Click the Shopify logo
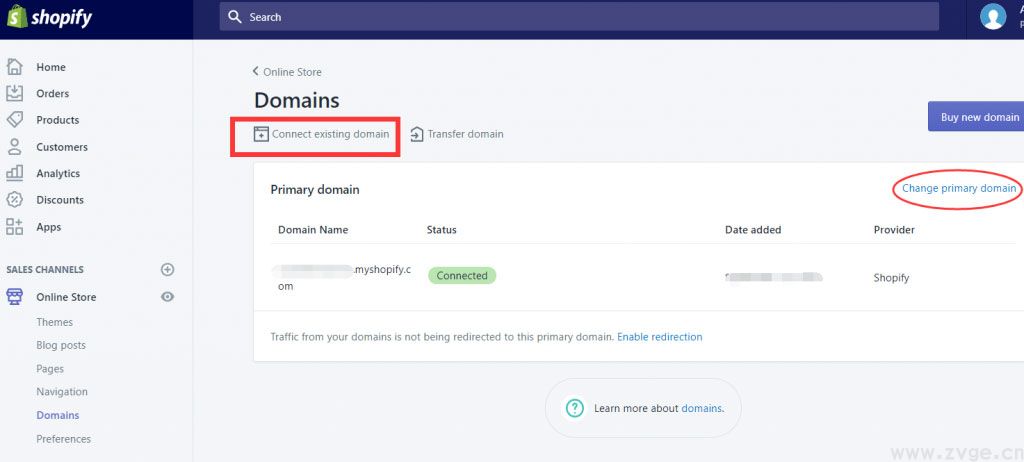The image size is (1024, 462). pos(49,17)
